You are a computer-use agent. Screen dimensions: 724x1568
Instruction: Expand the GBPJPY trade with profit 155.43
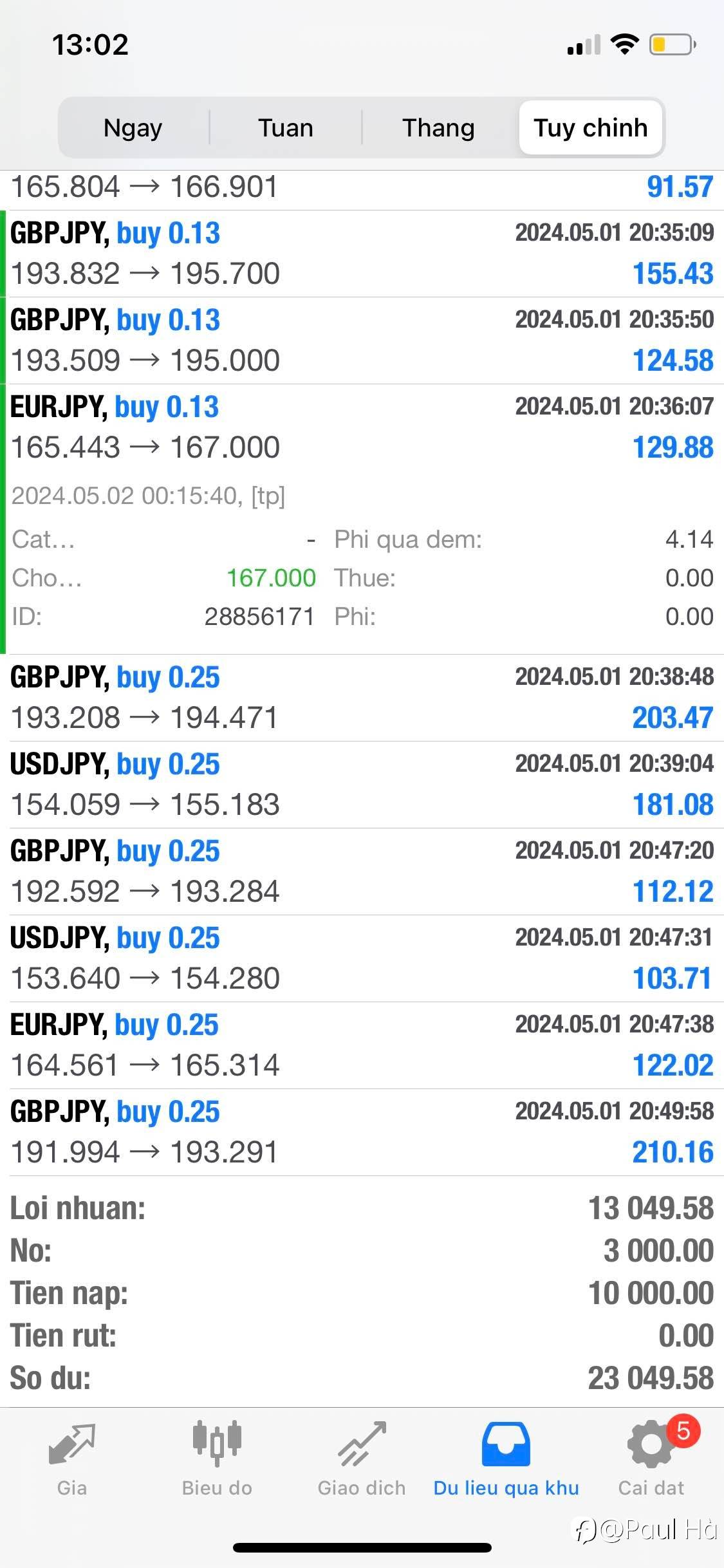click(x=362, y=254)
